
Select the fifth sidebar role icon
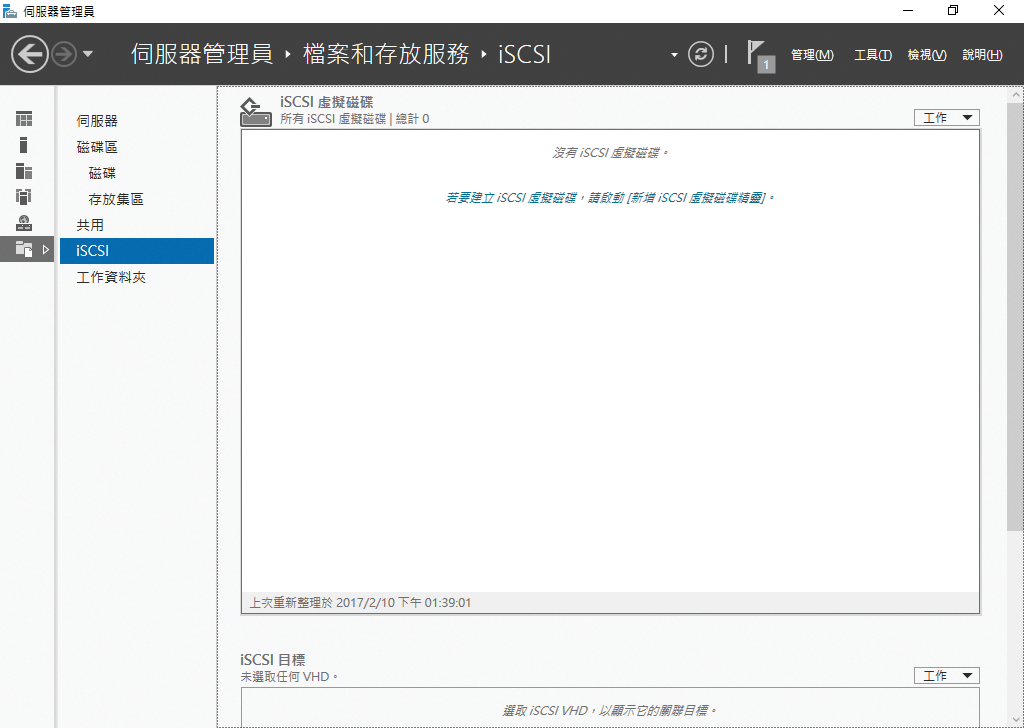coord(24,223)
